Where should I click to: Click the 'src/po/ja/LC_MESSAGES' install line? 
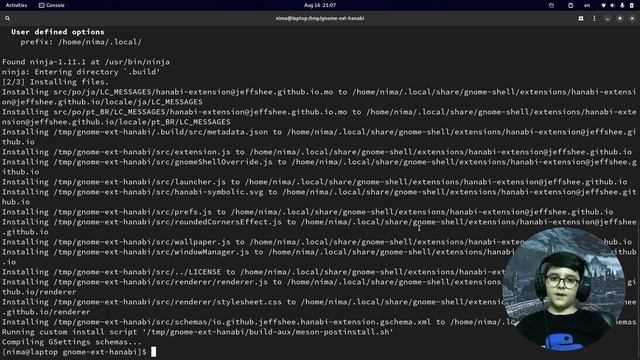(319, 97)
